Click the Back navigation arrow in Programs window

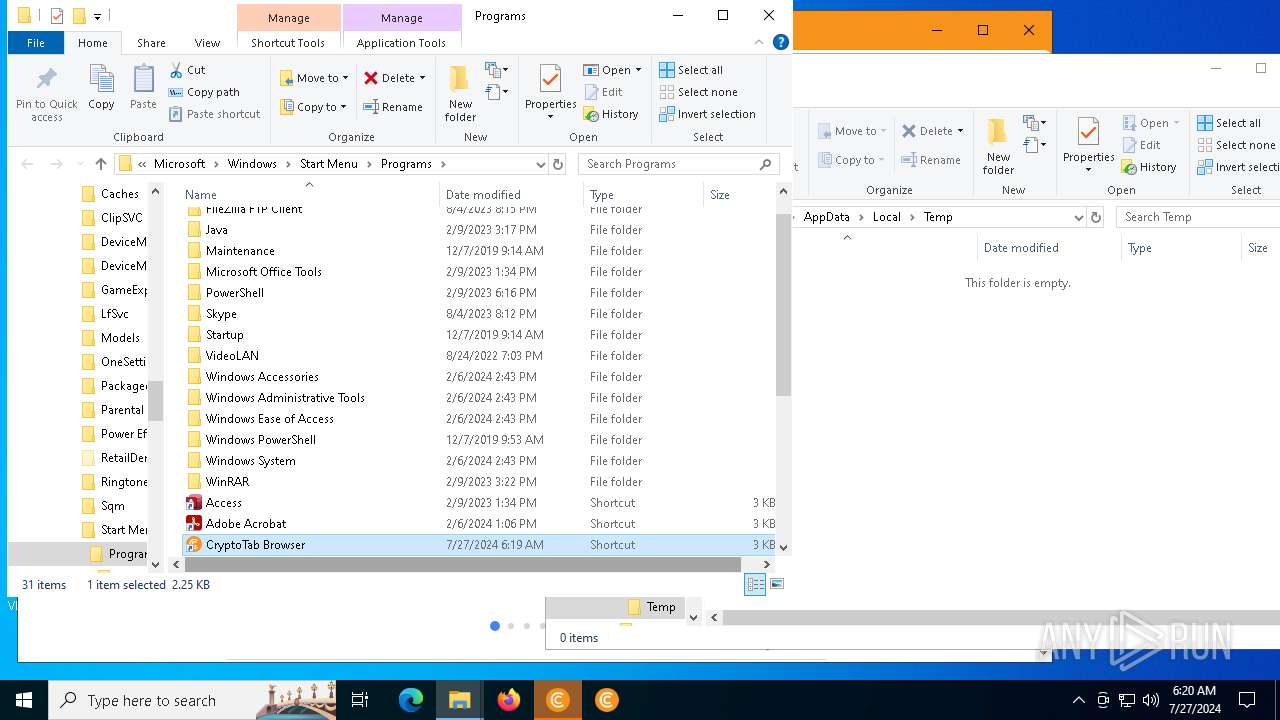click(x=27, y=164)
